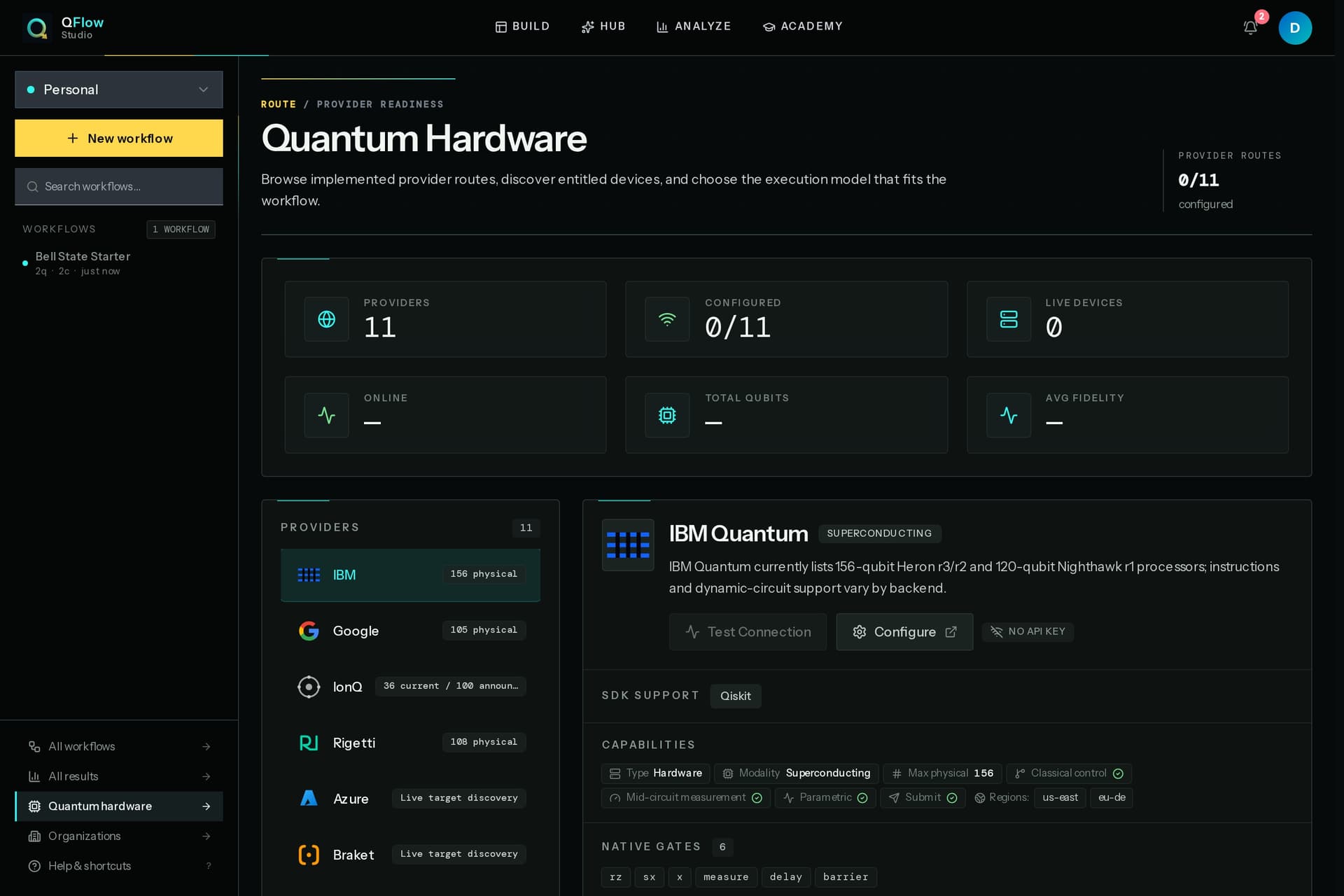Click the Braket logo icon
This screenshot has width=1344, height=896.
pyautogui.click(x=309, y=855)
